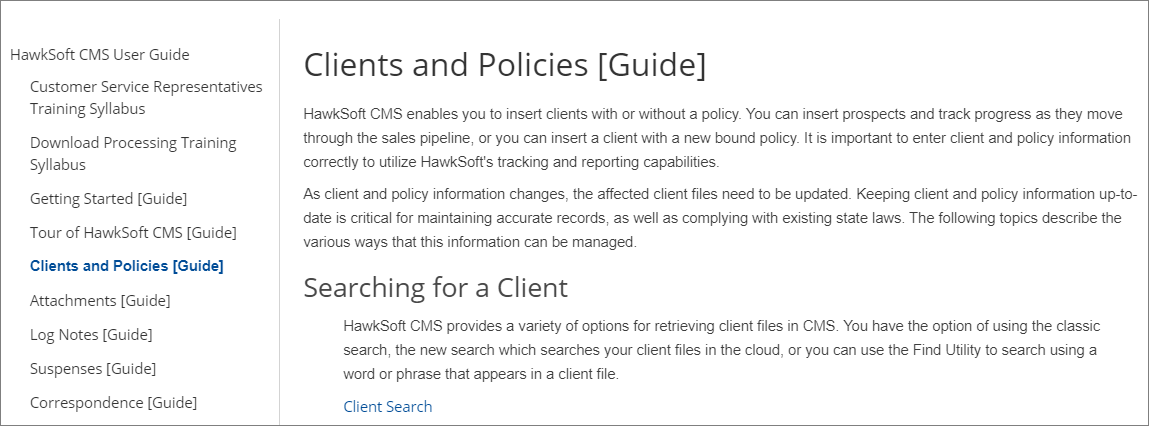Image resolution: width=1149 pixels, height=426 pixels.
Task: Click the Clients and Policies page title
Action: [x=505, y=65]
